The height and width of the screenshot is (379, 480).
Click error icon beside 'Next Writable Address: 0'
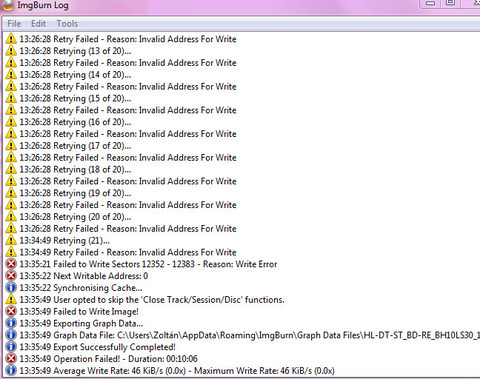pyautogui.click(x=11, y=276)
